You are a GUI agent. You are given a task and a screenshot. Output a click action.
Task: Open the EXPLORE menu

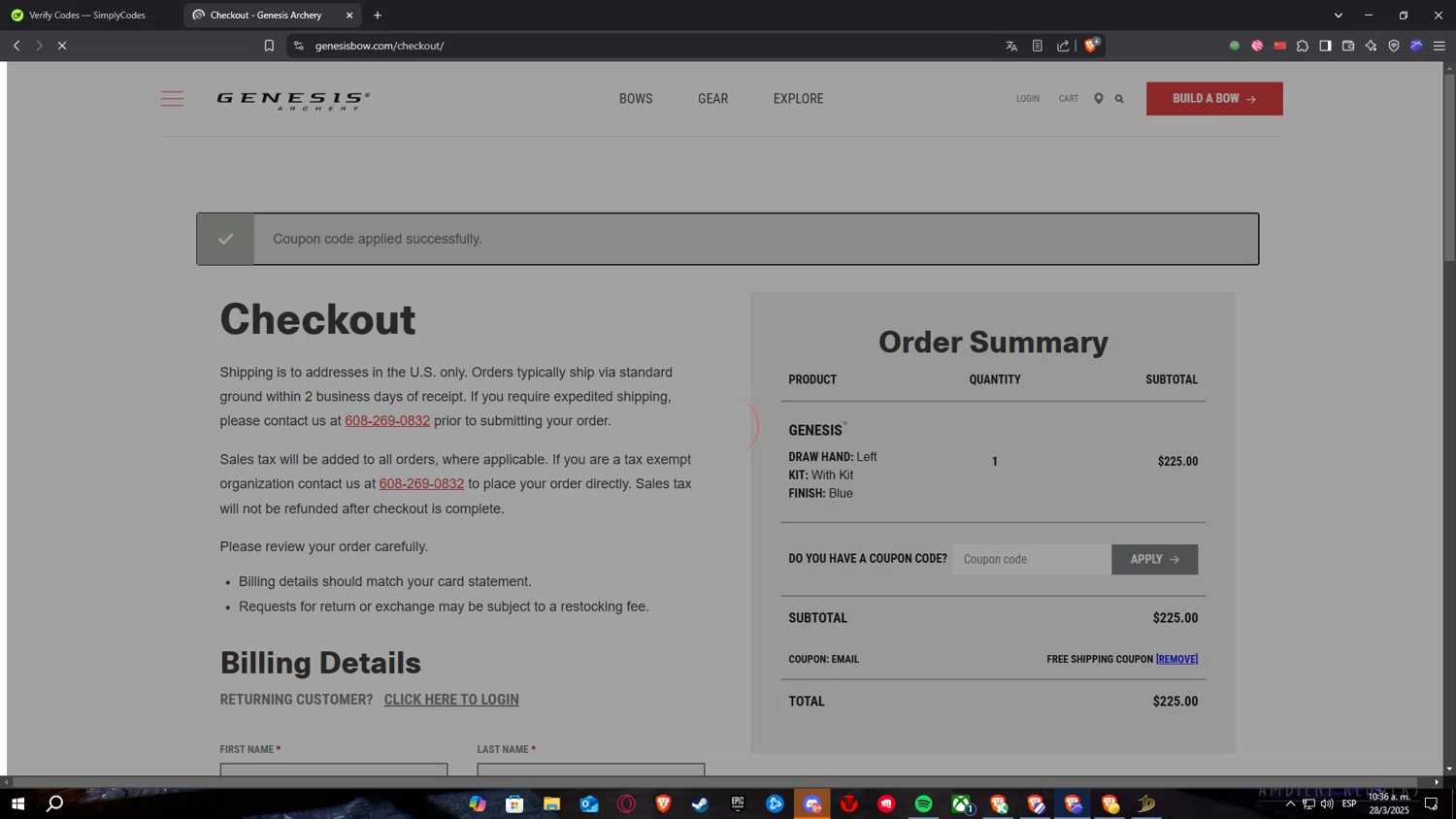pyautogui.click(x=798, y=99)
